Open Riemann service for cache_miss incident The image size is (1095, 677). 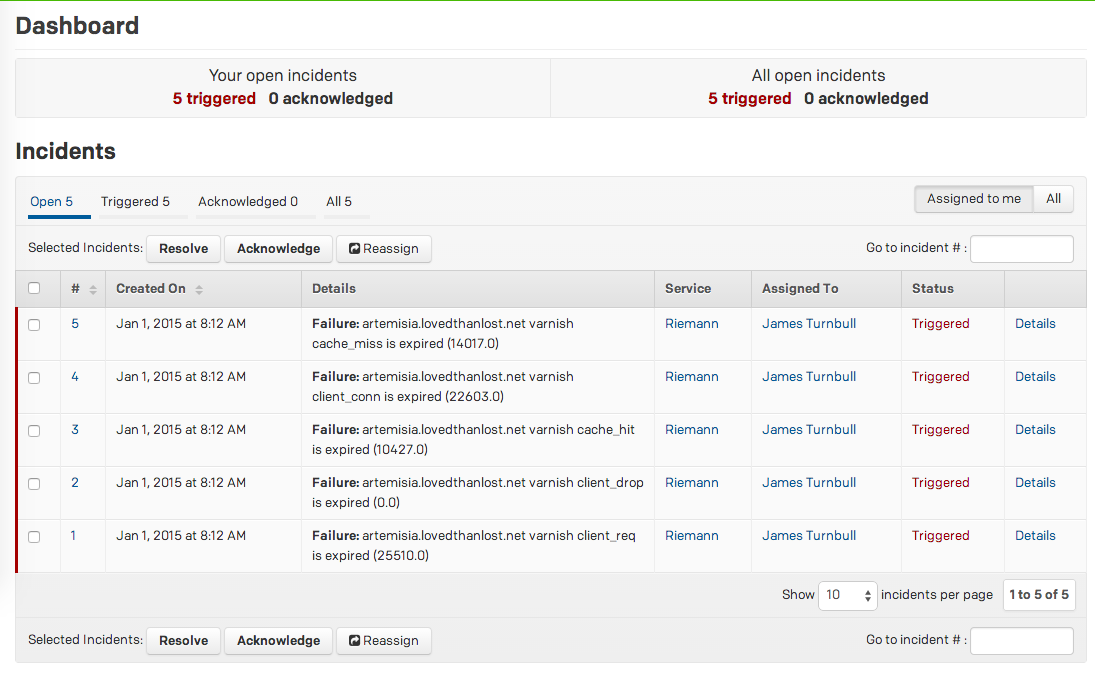[x=691, y=324]
